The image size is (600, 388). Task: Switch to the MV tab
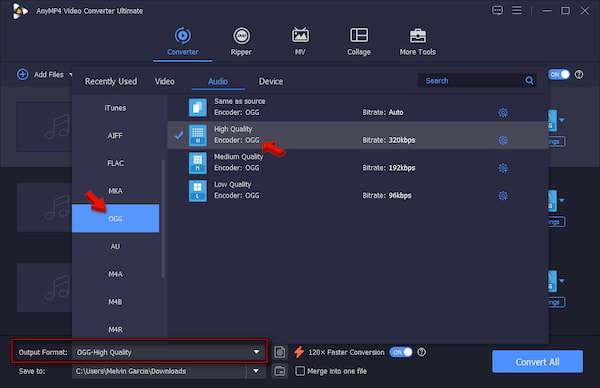[300, 42]
